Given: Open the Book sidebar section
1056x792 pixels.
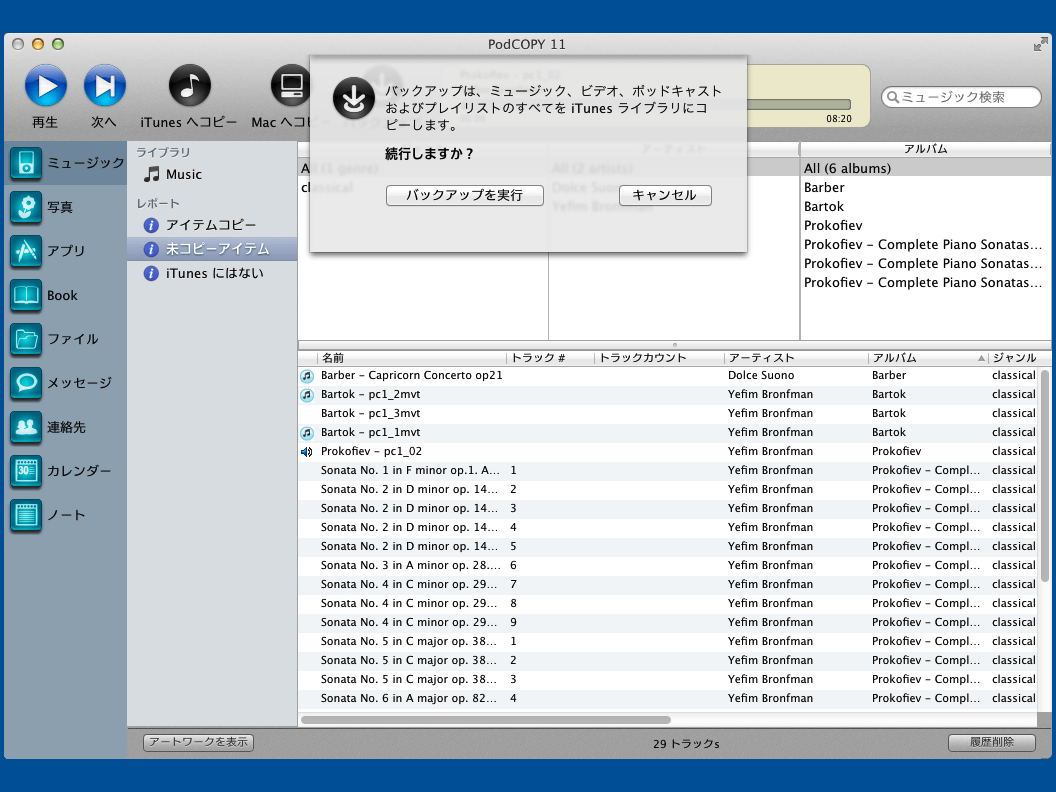Looking at the screenshot, I should pyautogui.click(x=65, y=295).
